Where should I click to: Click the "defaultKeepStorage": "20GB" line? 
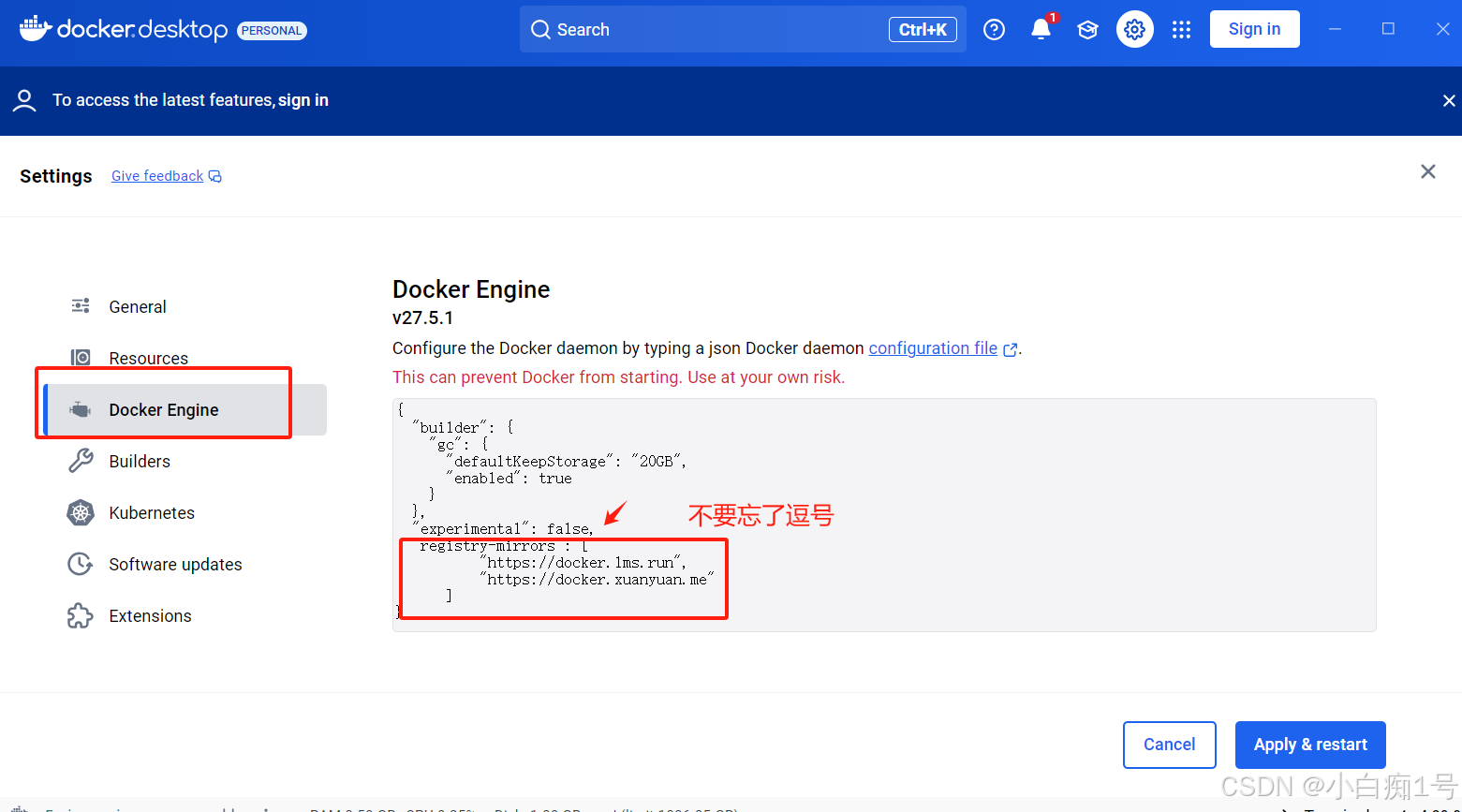click(567, 461)
